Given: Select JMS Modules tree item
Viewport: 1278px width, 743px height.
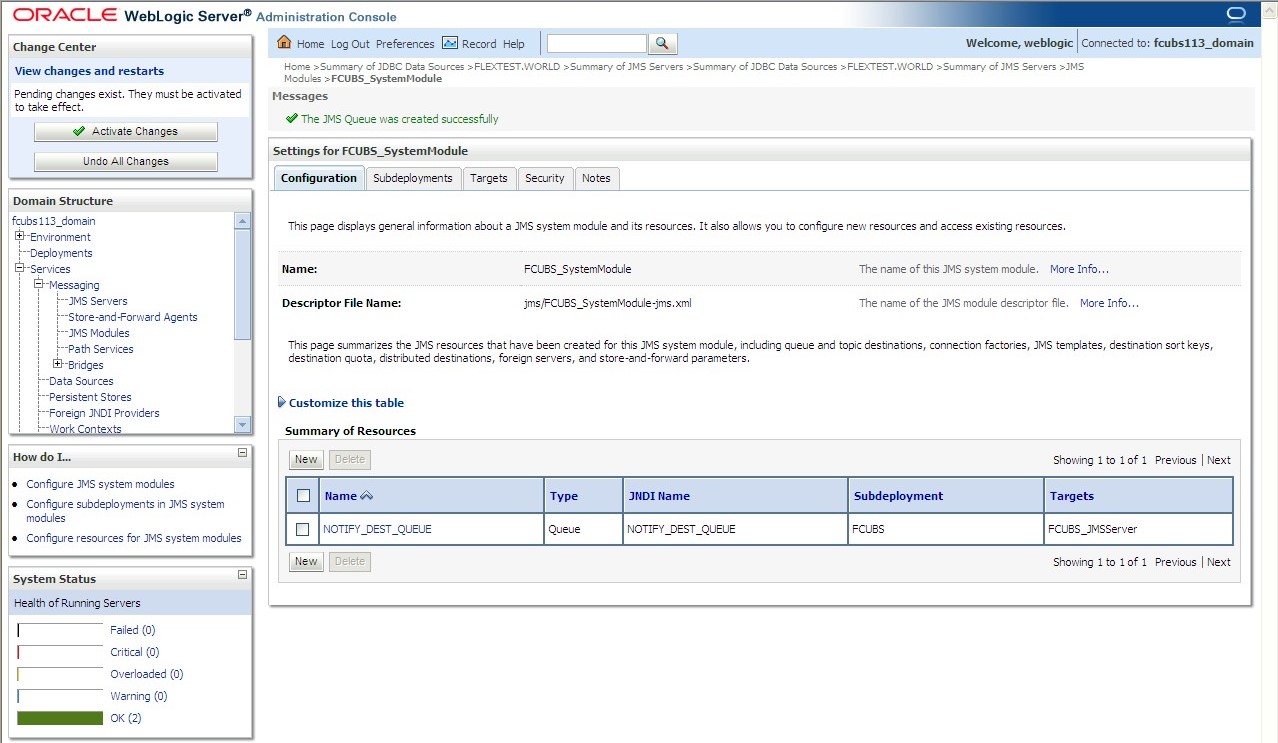Looking at the screenshot, I should 99,333.
